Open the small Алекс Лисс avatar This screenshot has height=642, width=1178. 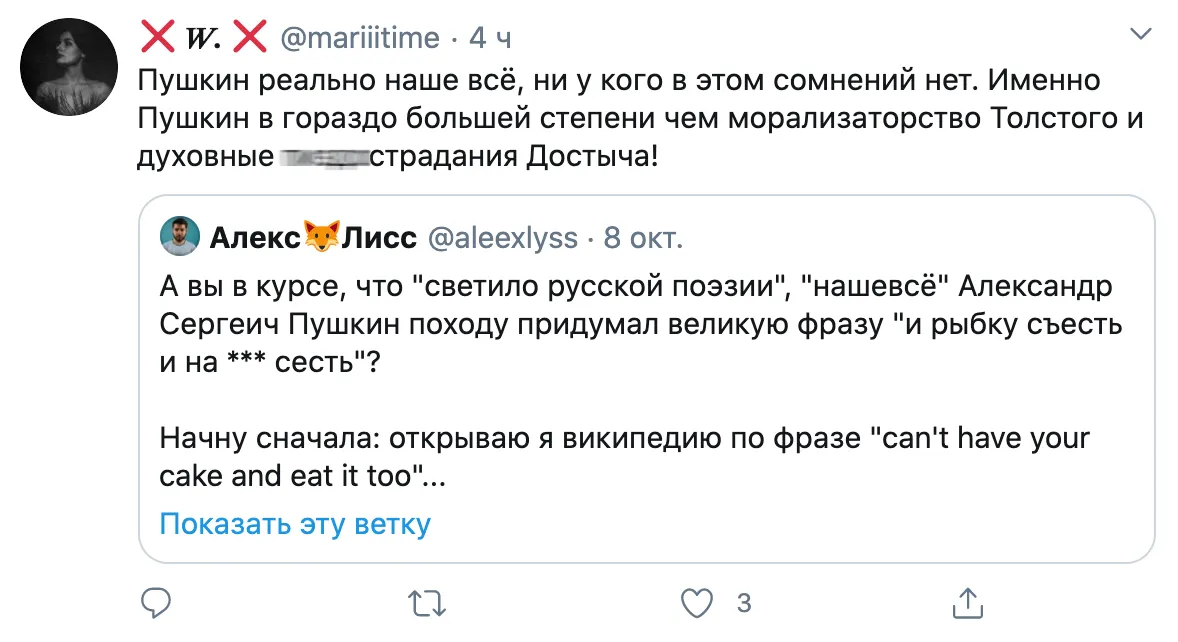click(x=180, y=236)
